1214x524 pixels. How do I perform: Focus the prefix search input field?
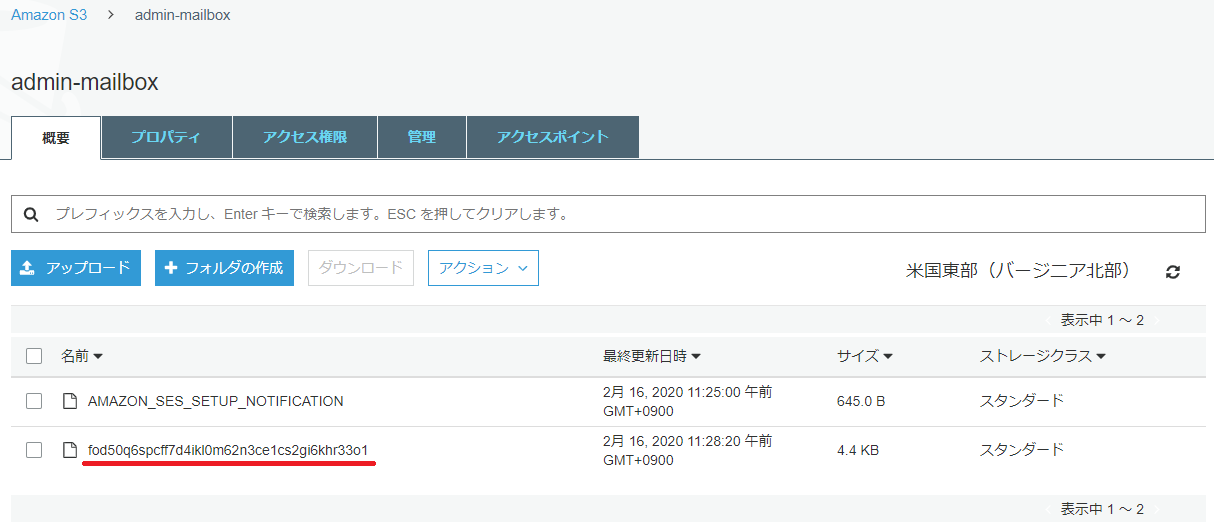[x=608, y=214]
